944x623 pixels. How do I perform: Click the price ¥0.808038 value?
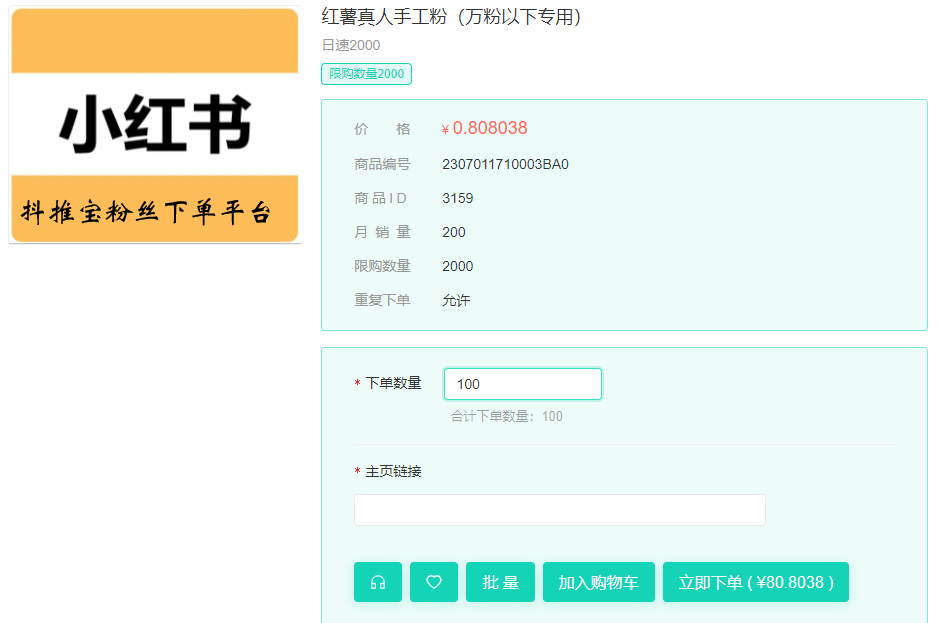point(484,128)
